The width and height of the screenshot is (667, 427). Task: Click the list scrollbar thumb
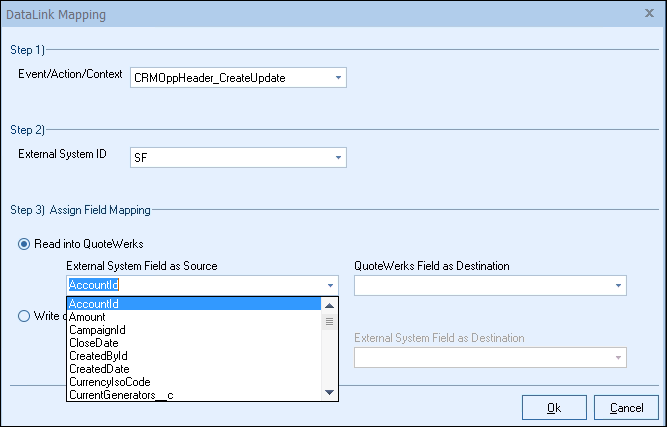coord(330,322)
